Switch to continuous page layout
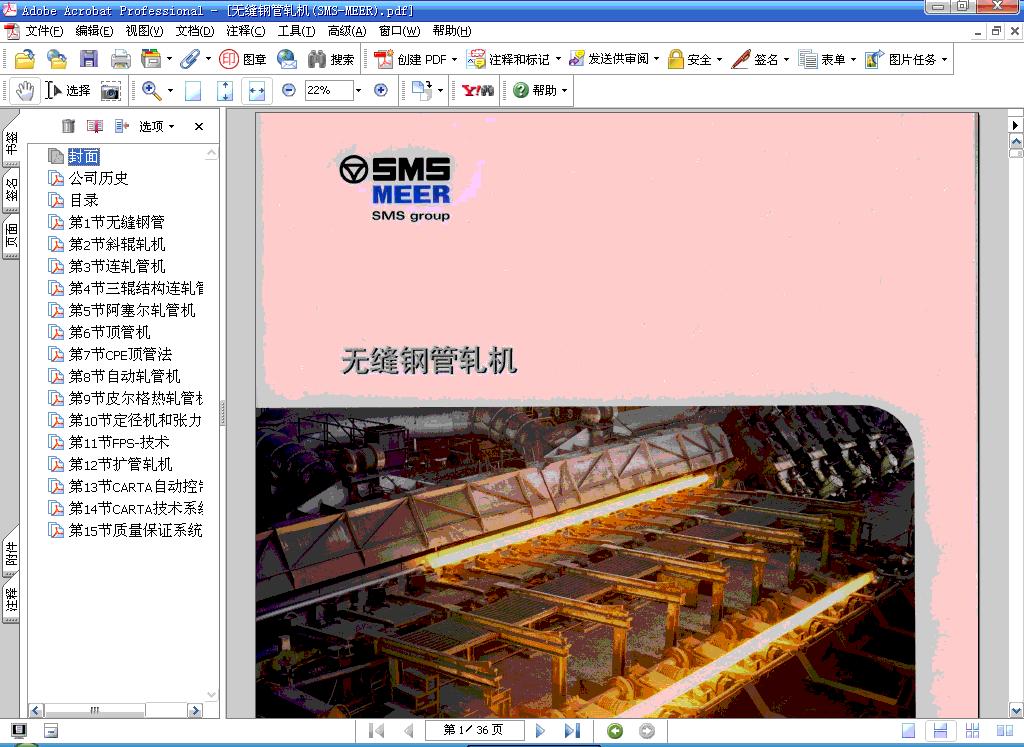1024x747 pixels. pyautogui.click(x=940, y=731)
